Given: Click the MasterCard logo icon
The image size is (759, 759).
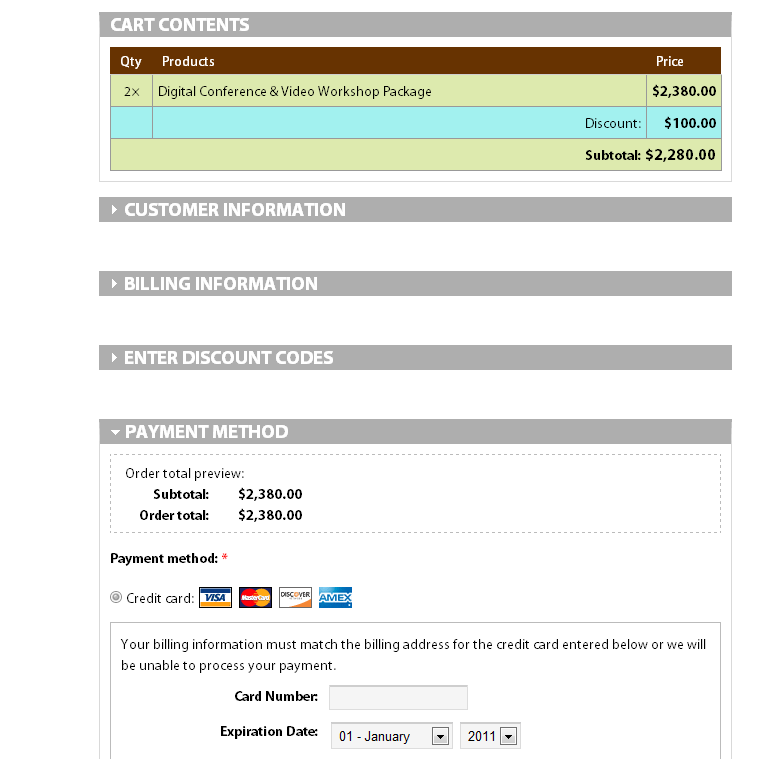Looking at the screenshot, I should (x=255, y=598).
